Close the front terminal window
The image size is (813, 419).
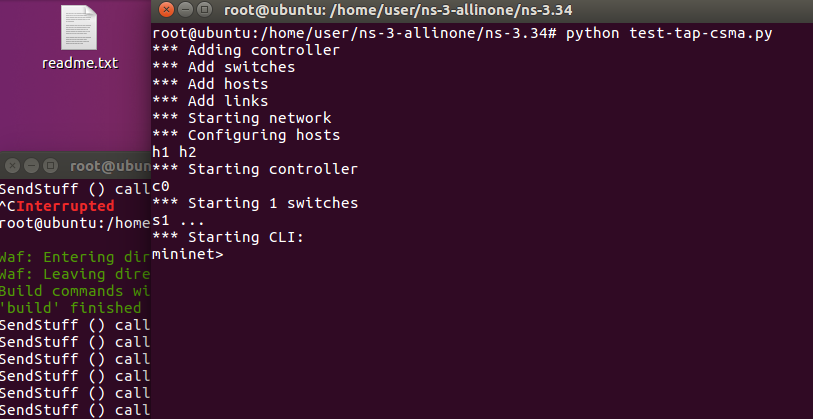tap(165, 9)
